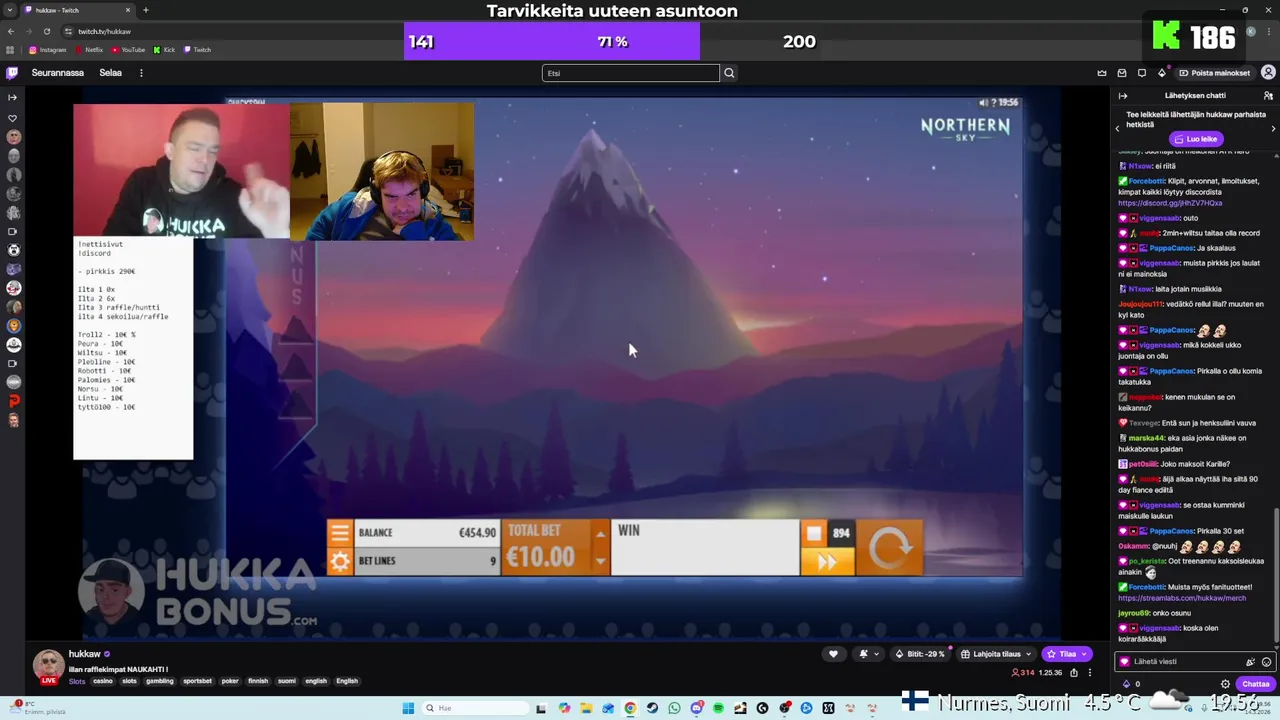Increase total bet with up arrow
Screen dimensions: 1280x720
click(600, 534)
